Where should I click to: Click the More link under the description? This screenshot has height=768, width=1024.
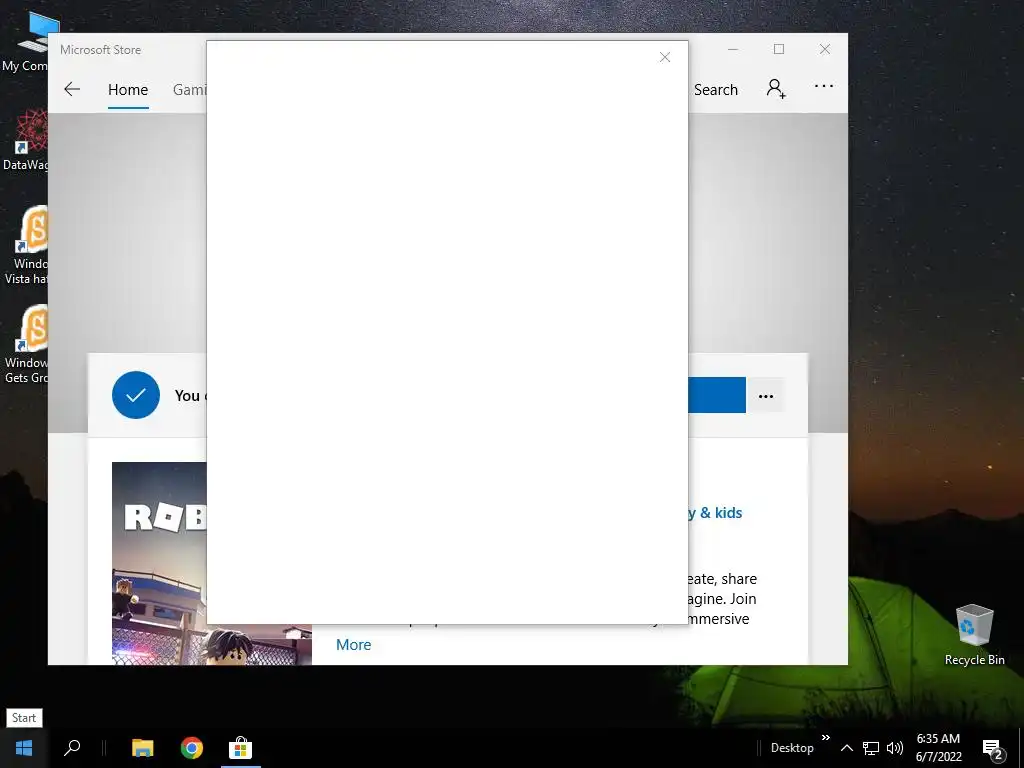pyautogui.click(x=353, y=645)
